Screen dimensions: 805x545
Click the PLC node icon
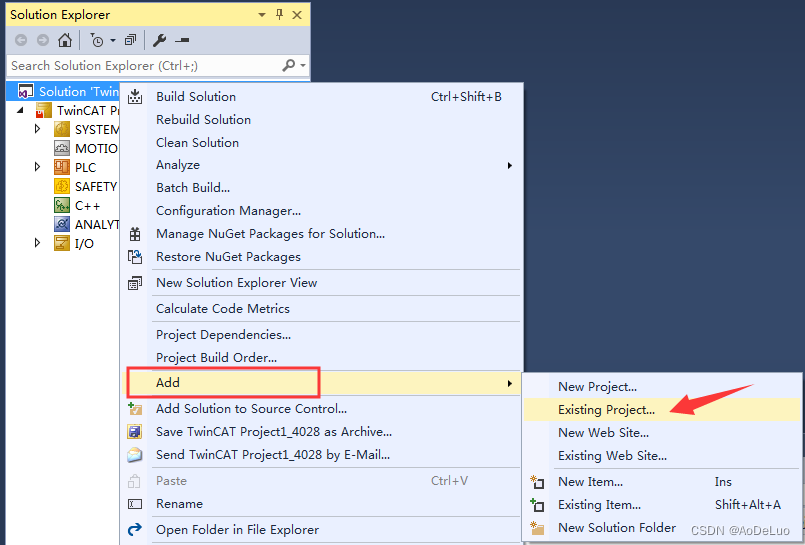(62, 167)
